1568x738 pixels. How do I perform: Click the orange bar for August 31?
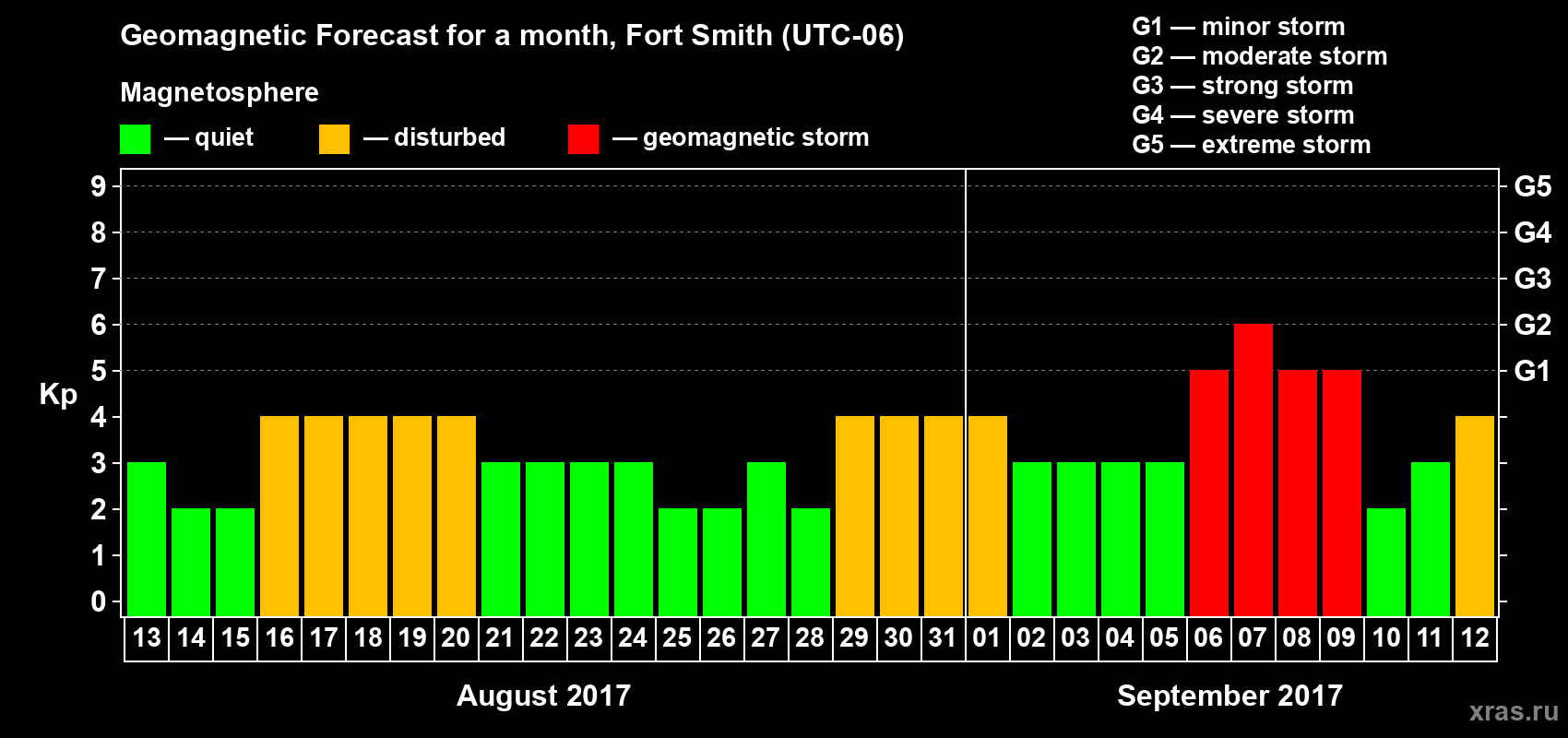click(944, 517)
